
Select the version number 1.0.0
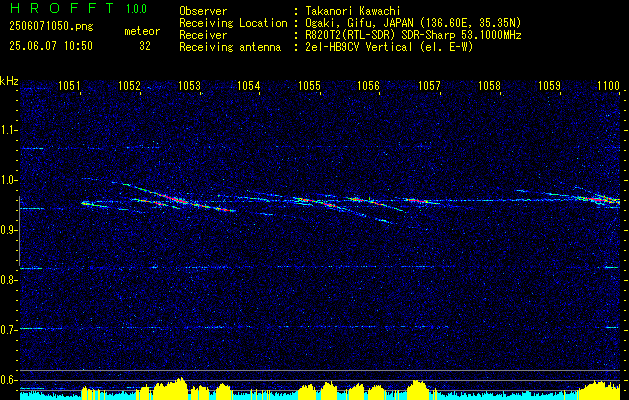(136, 8)
